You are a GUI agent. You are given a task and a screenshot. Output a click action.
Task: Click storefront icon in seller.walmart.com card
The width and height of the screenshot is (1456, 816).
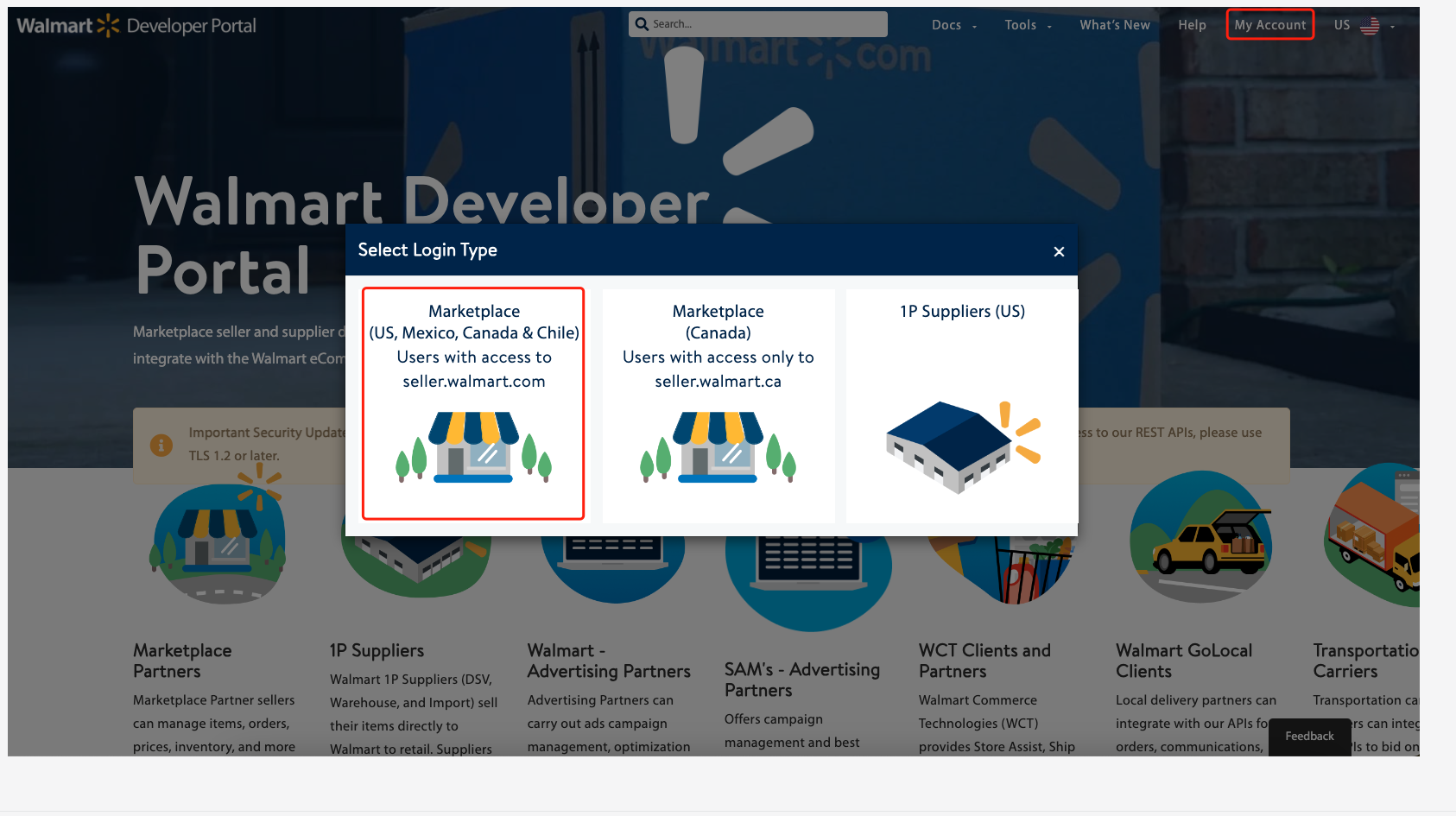click(474, 446)
